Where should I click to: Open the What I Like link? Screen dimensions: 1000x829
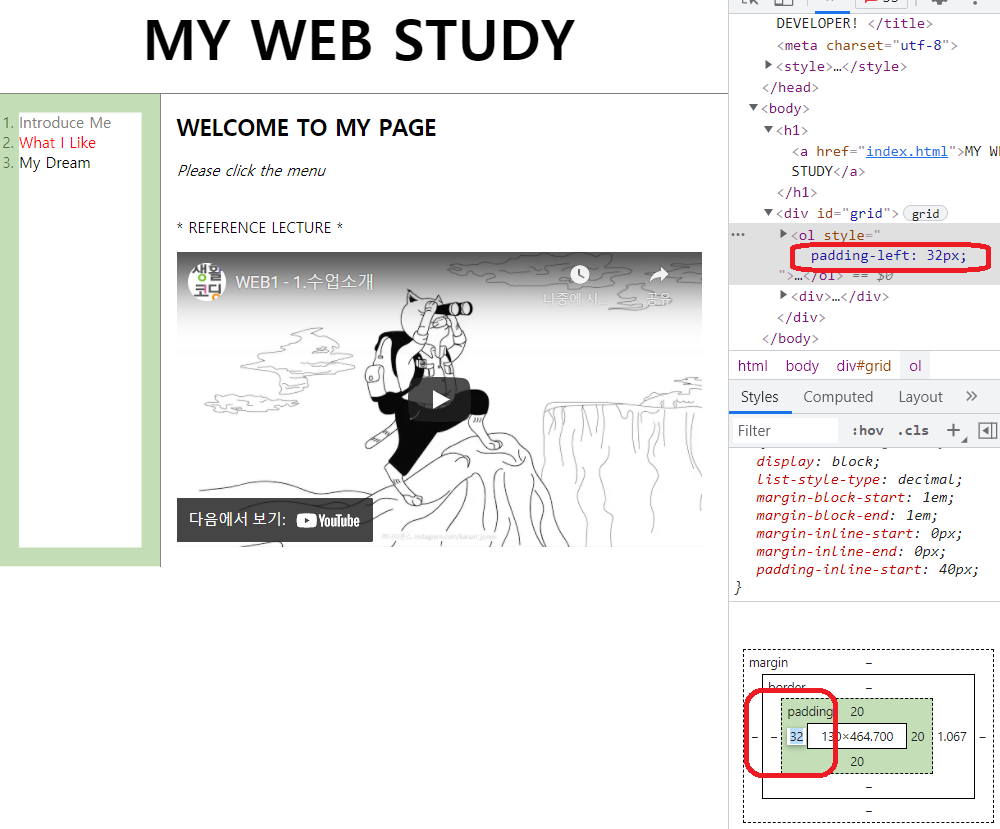[57, 143]
